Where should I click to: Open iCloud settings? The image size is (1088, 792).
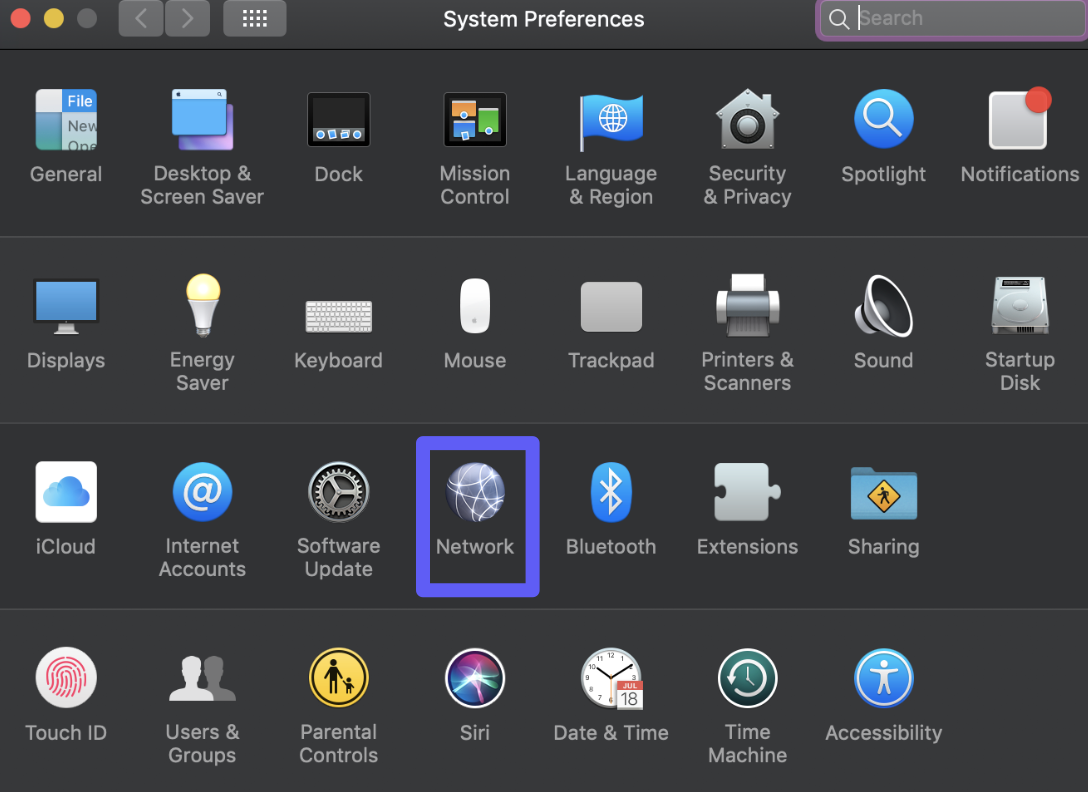coord(66,493)
